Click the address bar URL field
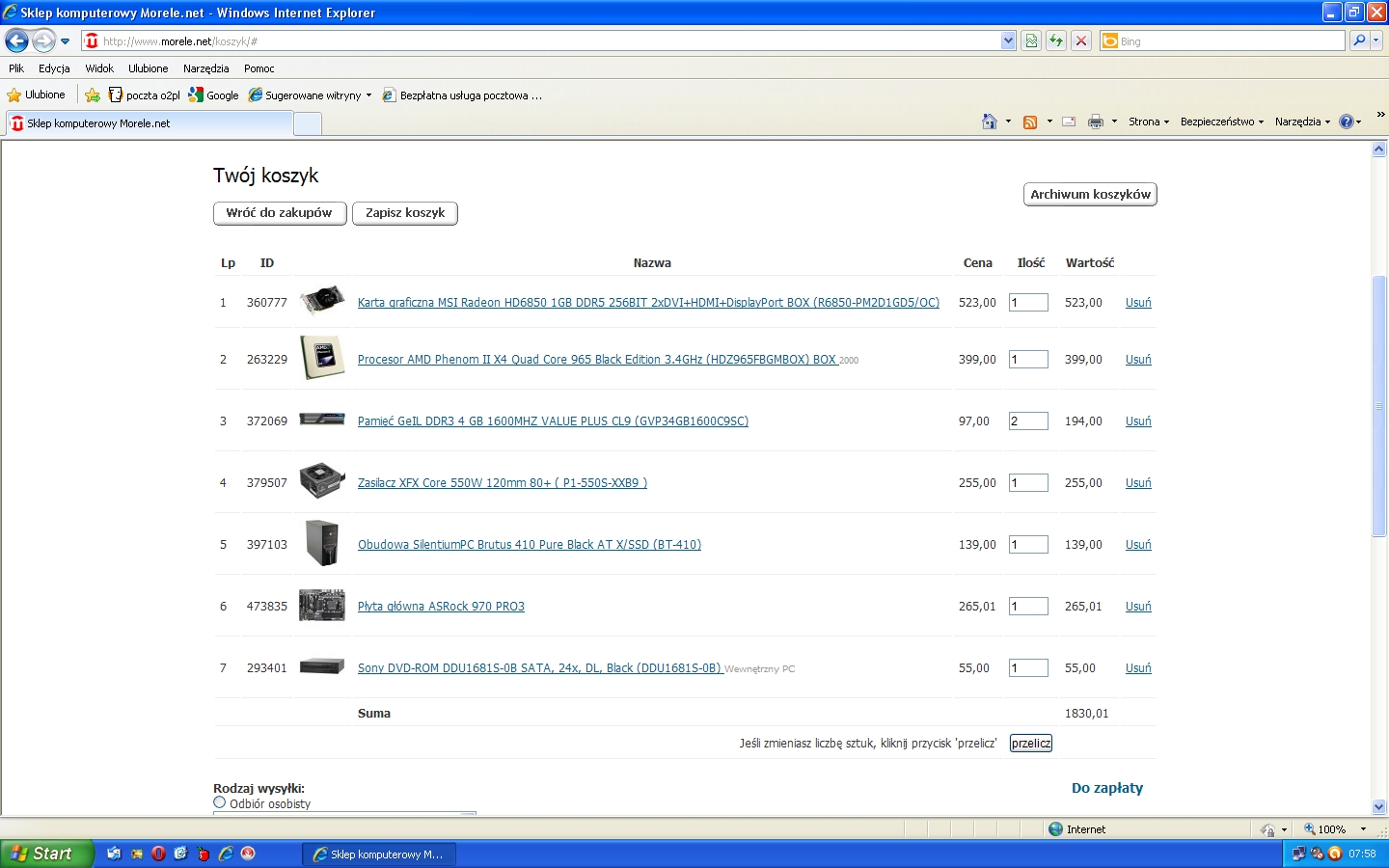Viewport: 1389px width, 868px height. [x=550, y=41]
